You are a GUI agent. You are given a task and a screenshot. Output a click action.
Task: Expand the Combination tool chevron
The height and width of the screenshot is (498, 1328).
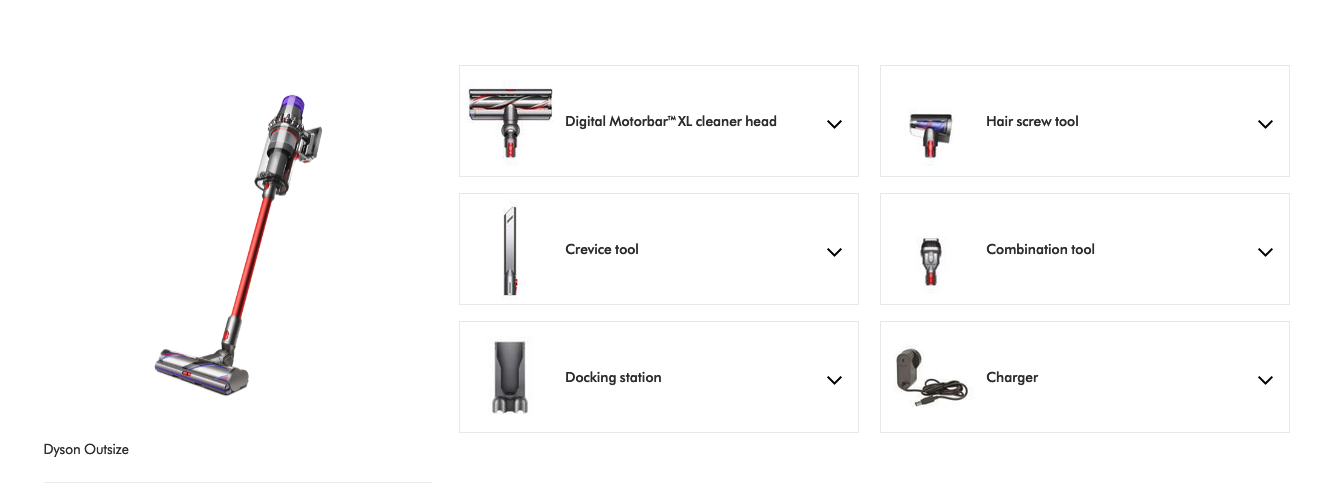tap(1265, 252)
